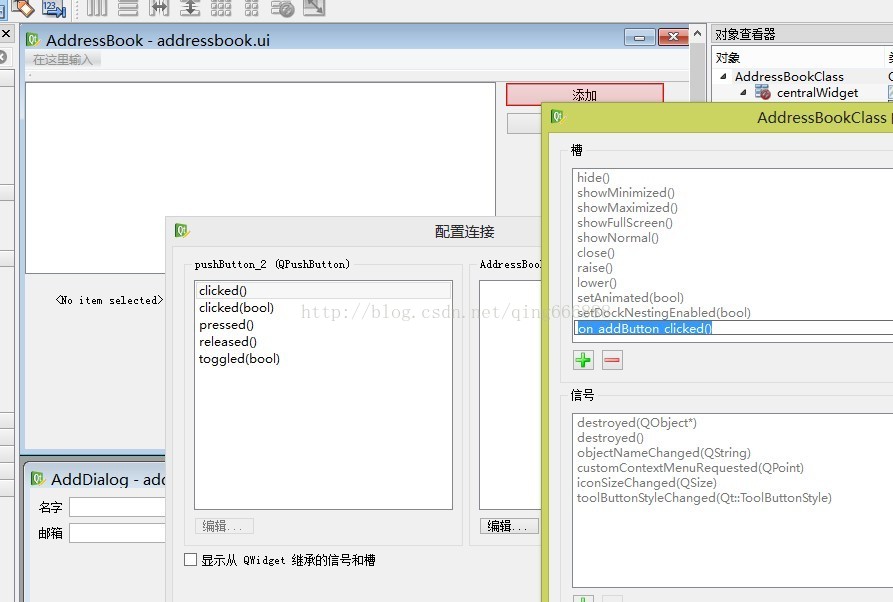
Task: Select hide() in the slot list
Action: point(593,178)
